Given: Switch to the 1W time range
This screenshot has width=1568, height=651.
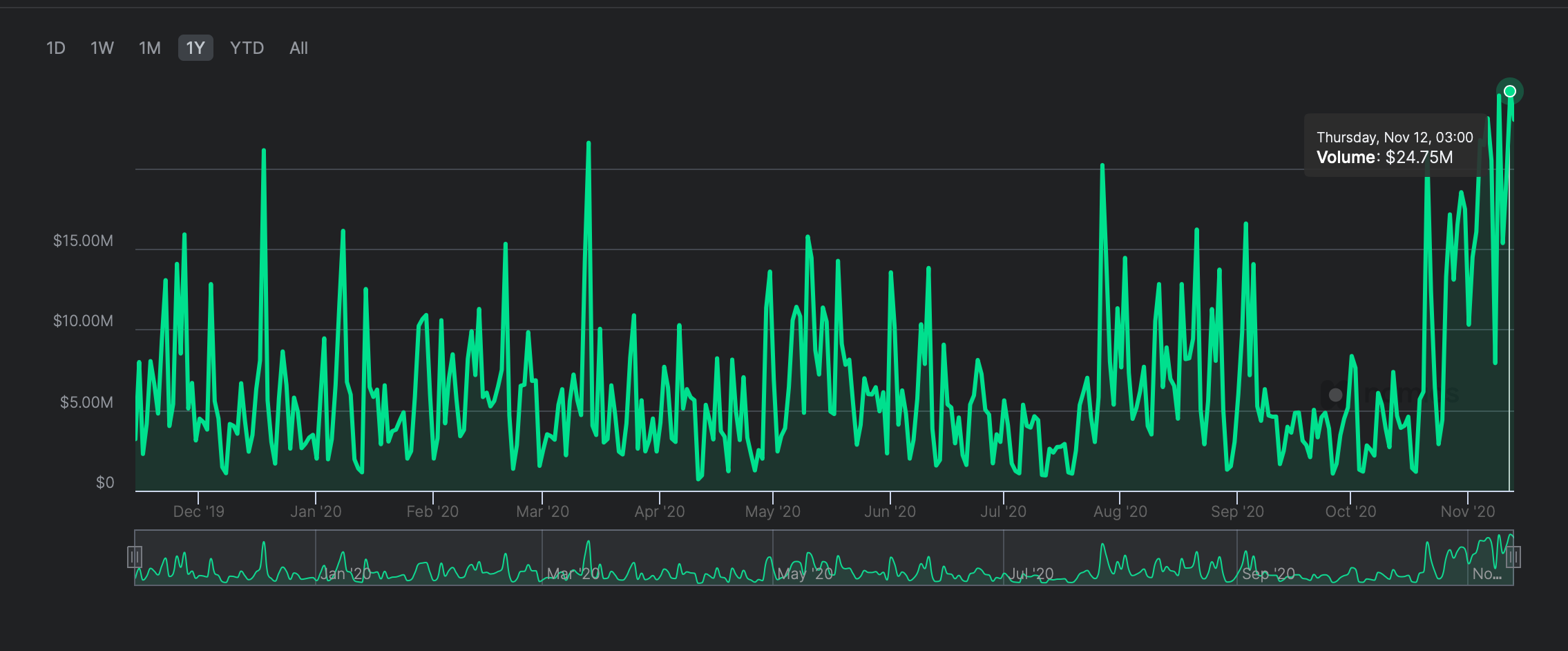Looking at the screenshot, I should click(x=102, y=48).
